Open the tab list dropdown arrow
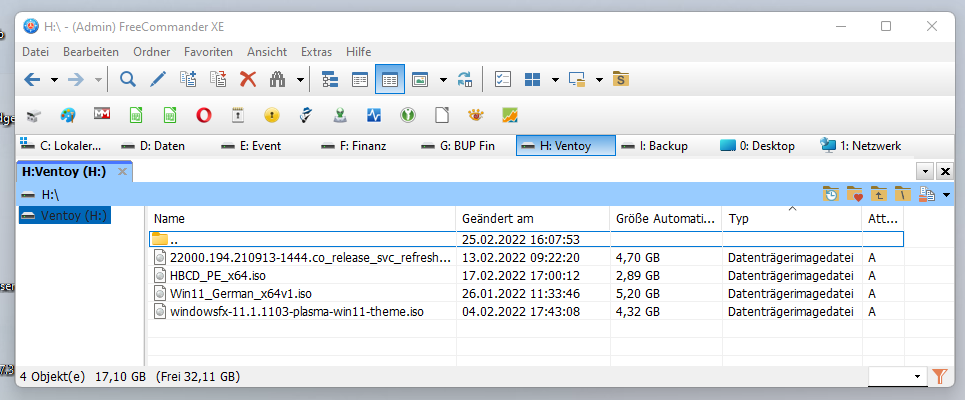The width and height of the screenshot is (965, 400). click(925, 172)
